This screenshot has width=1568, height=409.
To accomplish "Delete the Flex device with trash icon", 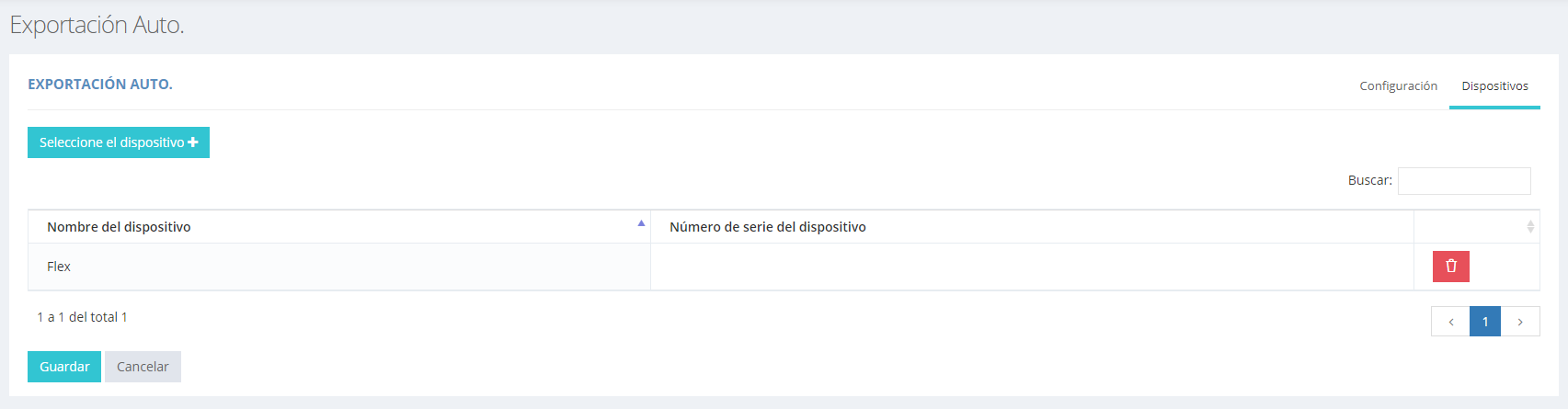I will (x=1450, y=267).
